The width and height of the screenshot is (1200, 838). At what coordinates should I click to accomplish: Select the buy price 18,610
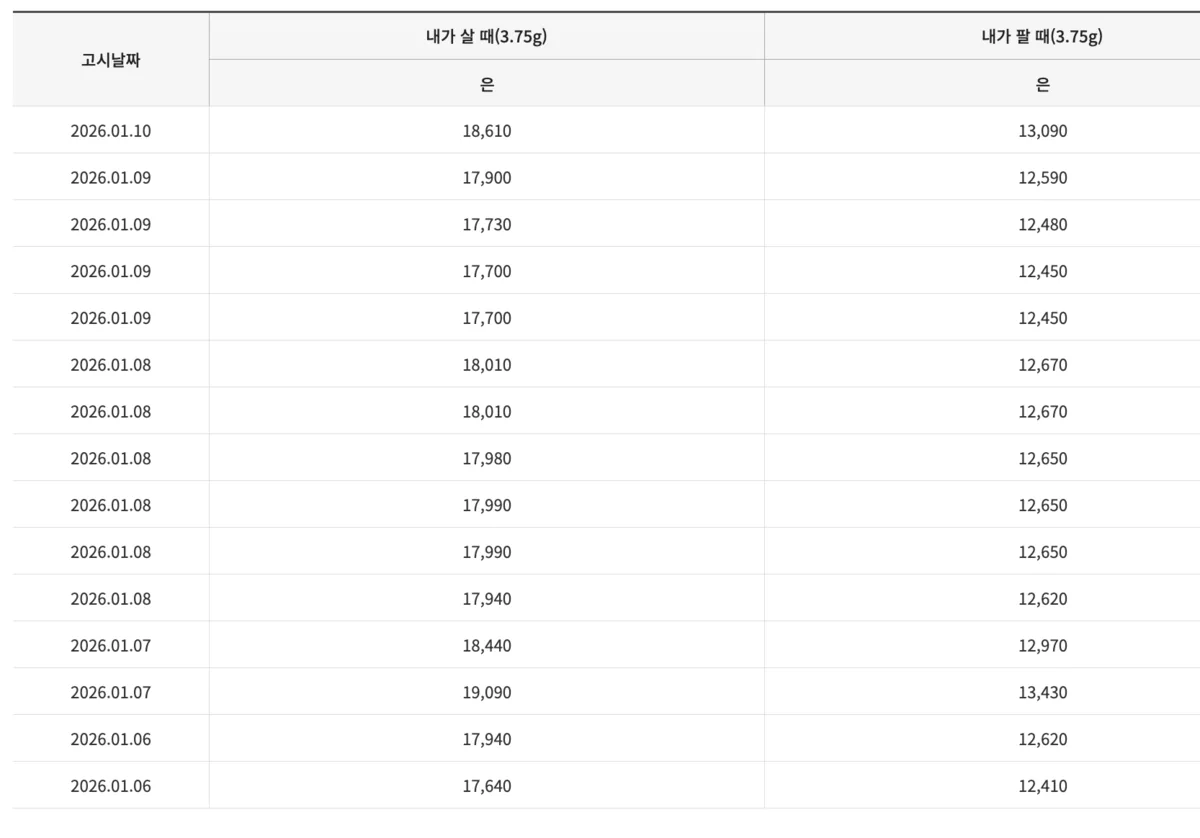(486, 131)
